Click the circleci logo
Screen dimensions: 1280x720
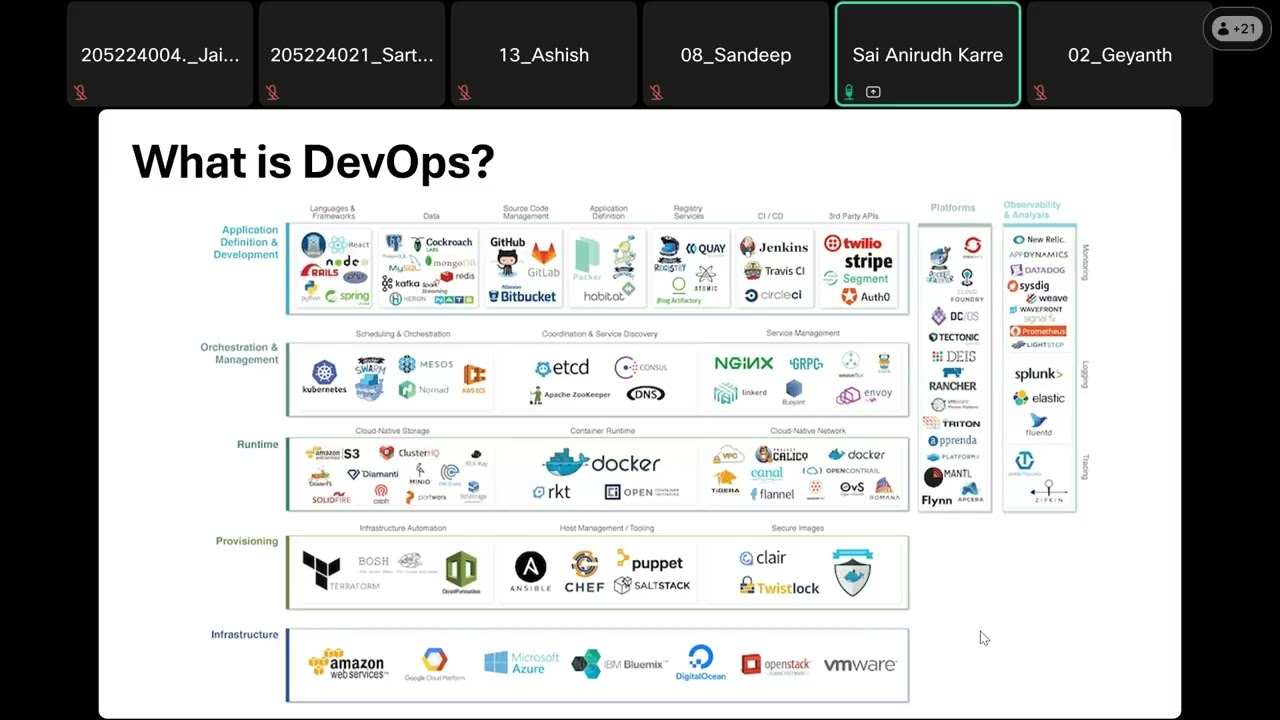pyautogui.click(x=774, y=296)
